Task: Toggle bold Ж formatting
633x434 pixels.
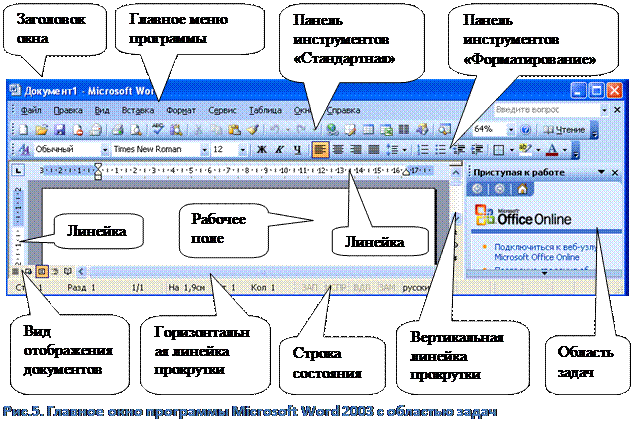Action: pos(262,150)
